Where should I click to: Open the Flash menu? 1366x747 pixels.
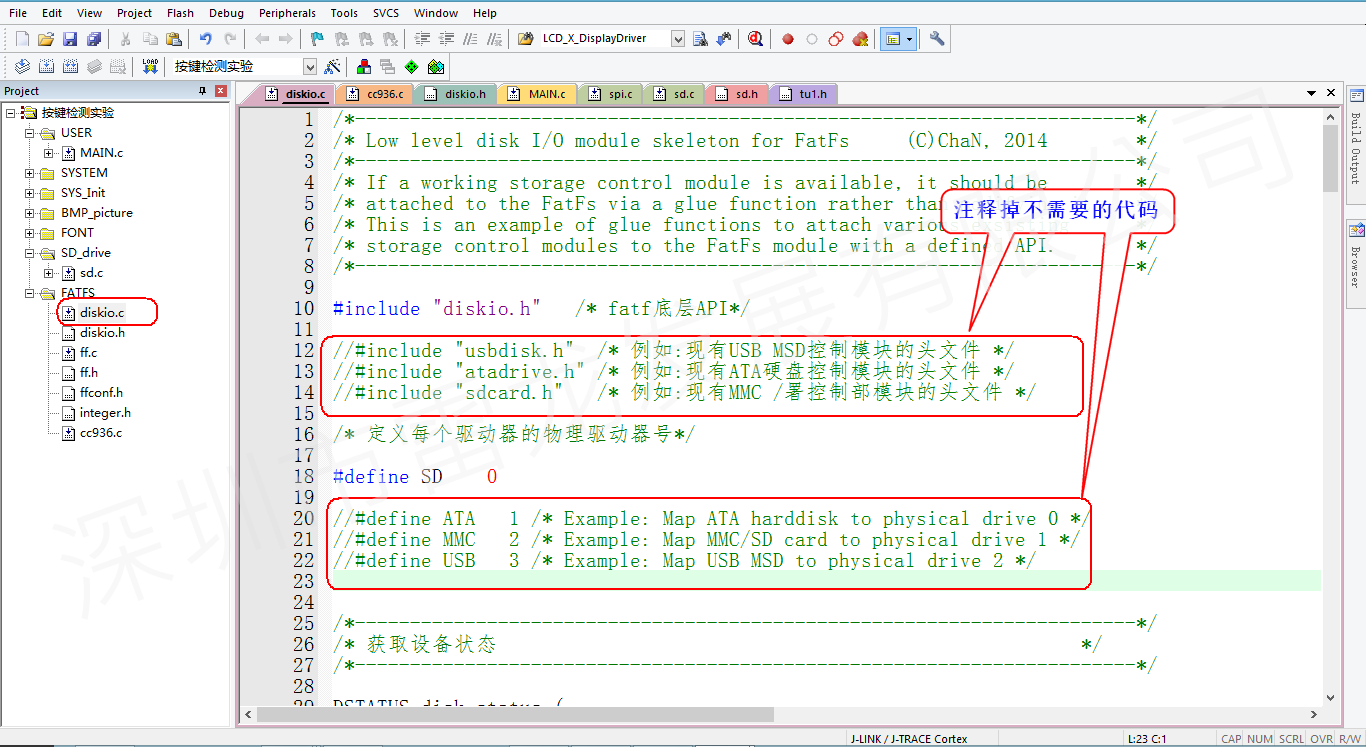[x=181, y=13]
